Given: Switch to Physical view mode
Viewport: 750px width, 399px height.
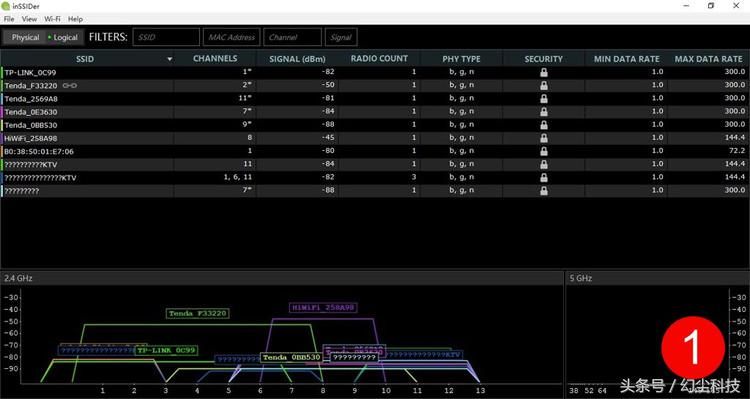Looking at the screenshot, I should tap(25, 37).
